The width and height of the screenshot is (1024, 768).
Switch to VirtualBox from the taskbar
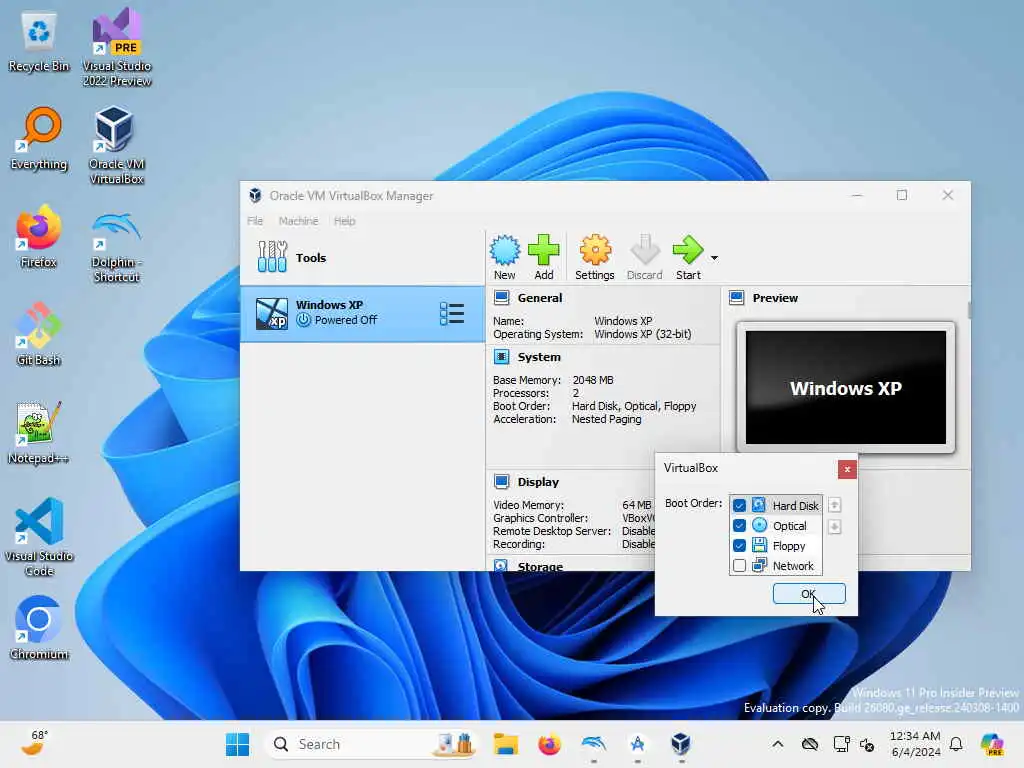click(x=680, y=744)
